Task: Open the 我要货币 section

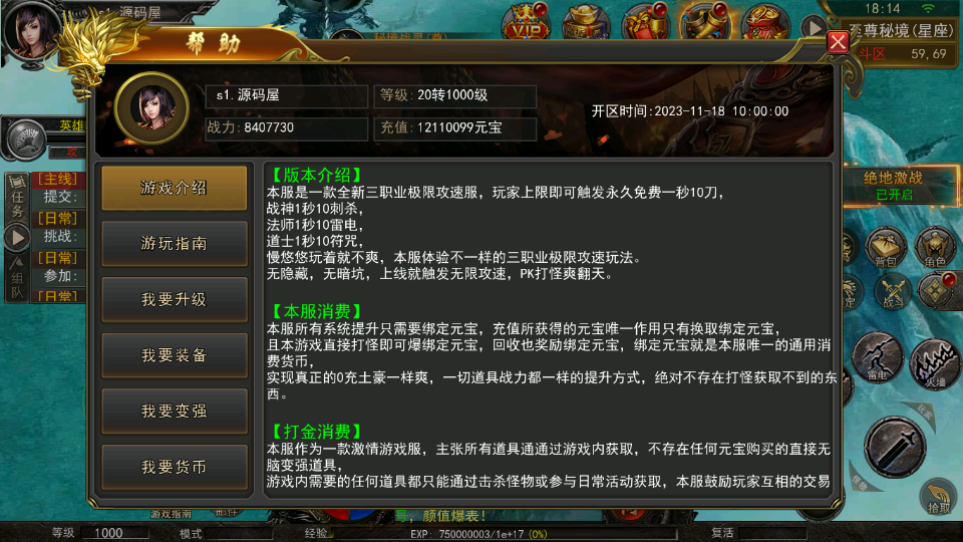Action: coord(174,467)
